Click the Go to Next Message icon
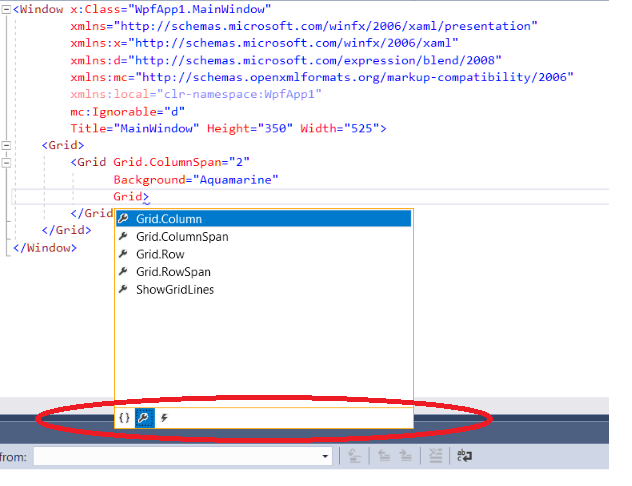This screenshot has height=486, width=632. 405,456
